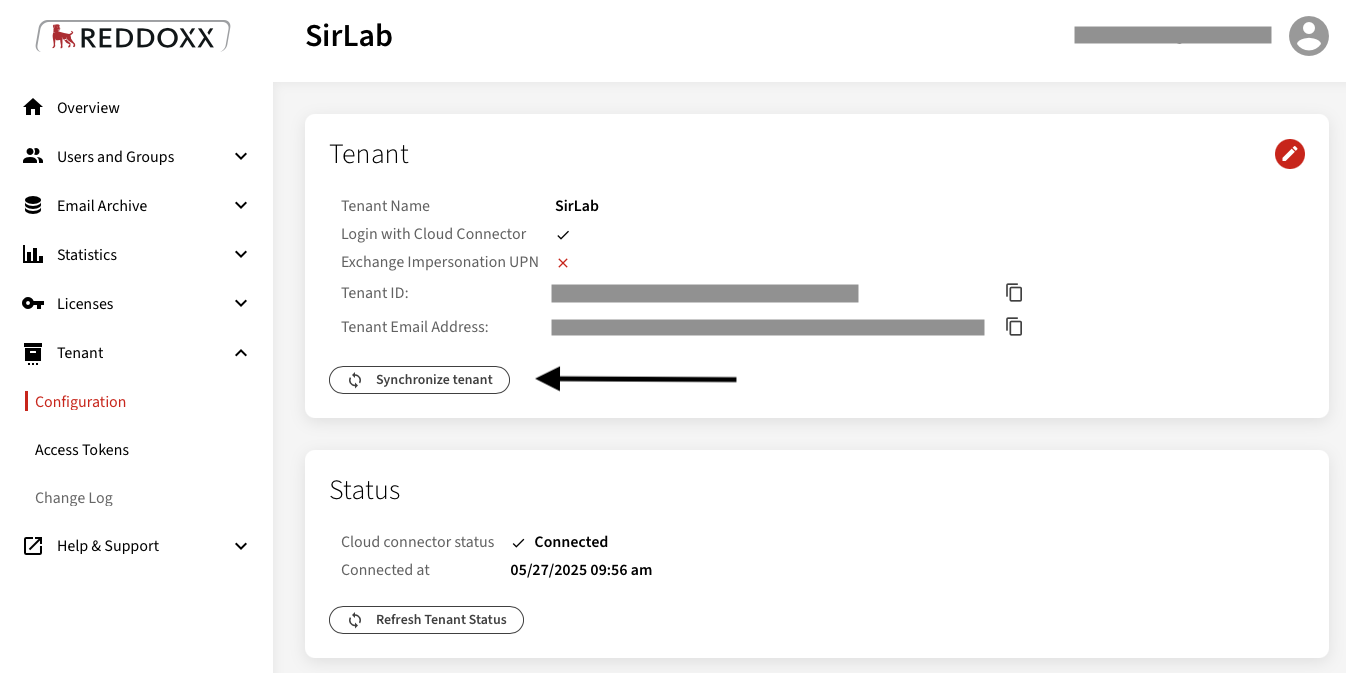Click the Tenant Name label
Viewport: 1346px width, 673px height.
385,206
